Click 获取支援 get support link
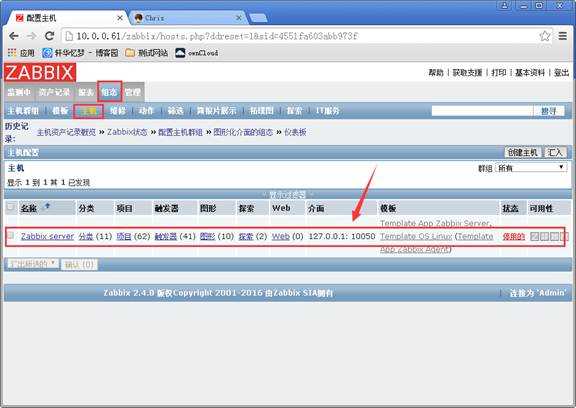Image resolution: width=576 pixels, height=408 pixels. tap(467, 72)
